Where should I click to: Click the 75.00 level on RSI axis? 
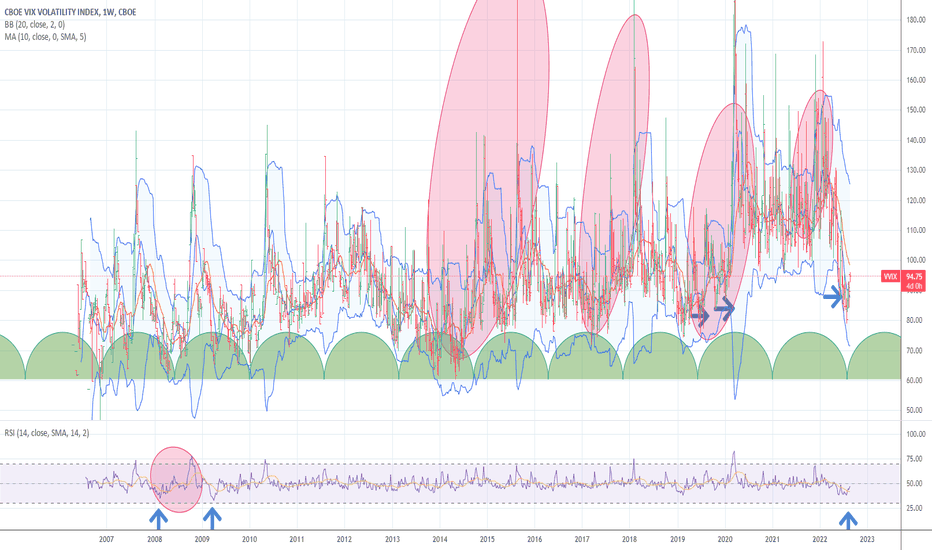pyautogui.click(x=916, y=459)
